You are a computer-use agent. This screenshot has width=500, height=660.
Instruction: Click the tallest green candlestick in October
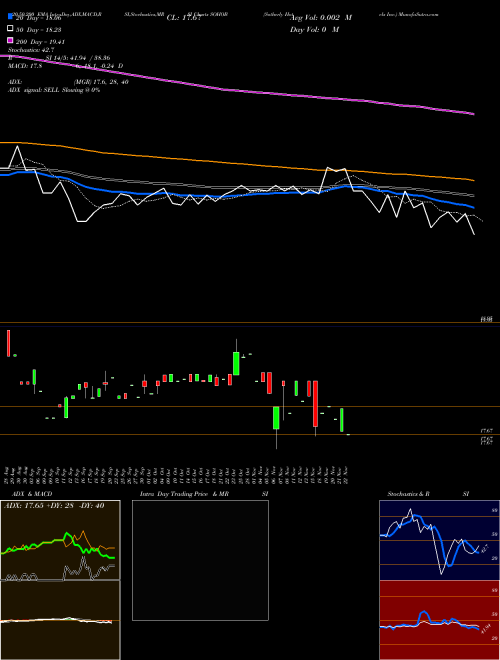point(236,363)
